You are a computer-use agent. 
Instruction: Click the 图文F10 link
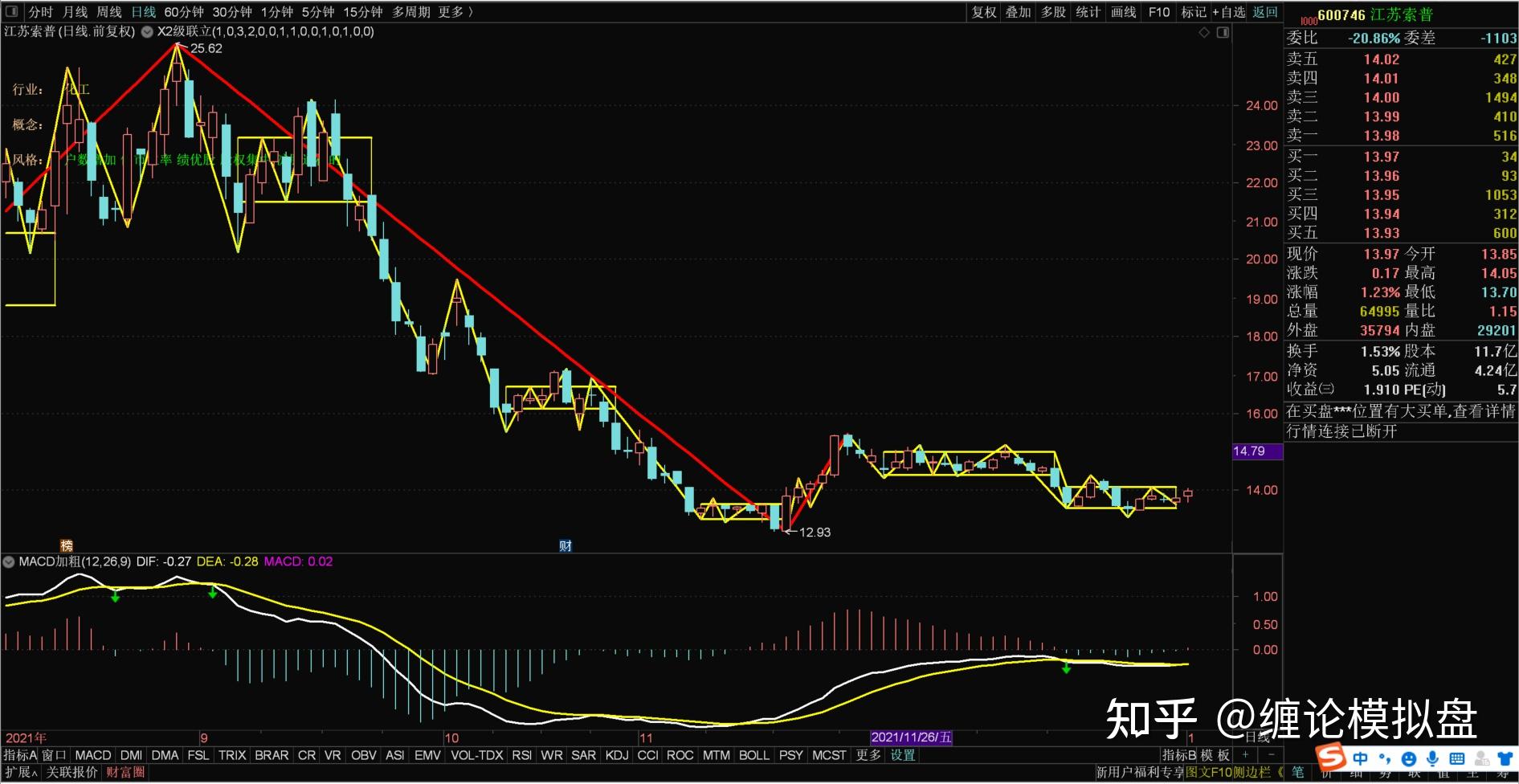click(x=1209, y=773)
